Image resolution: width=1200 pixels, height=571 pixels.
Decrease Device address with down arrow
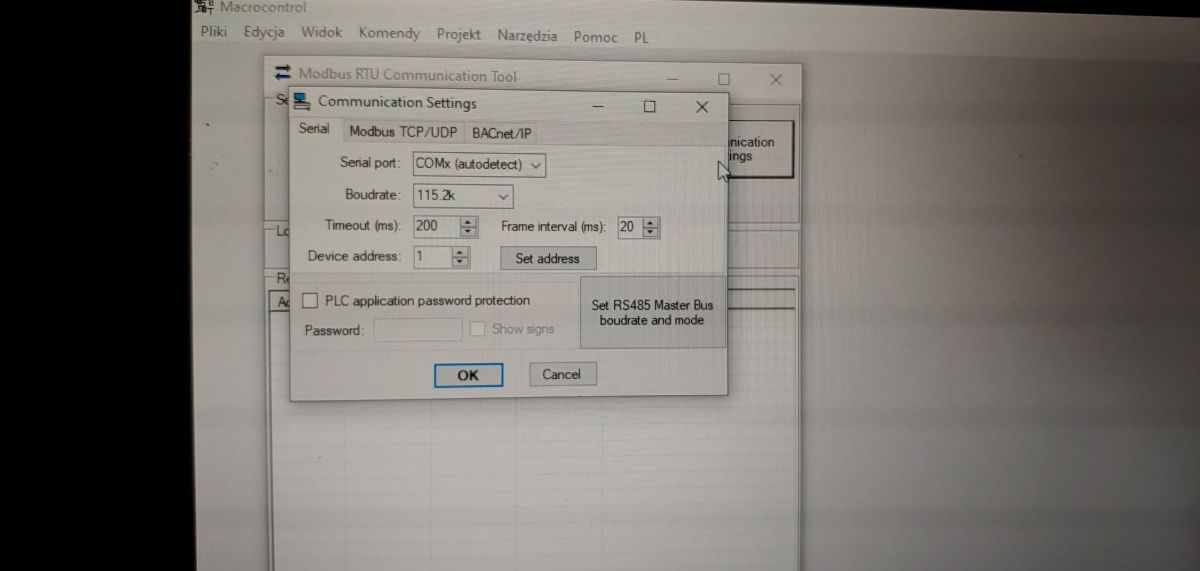460,263
